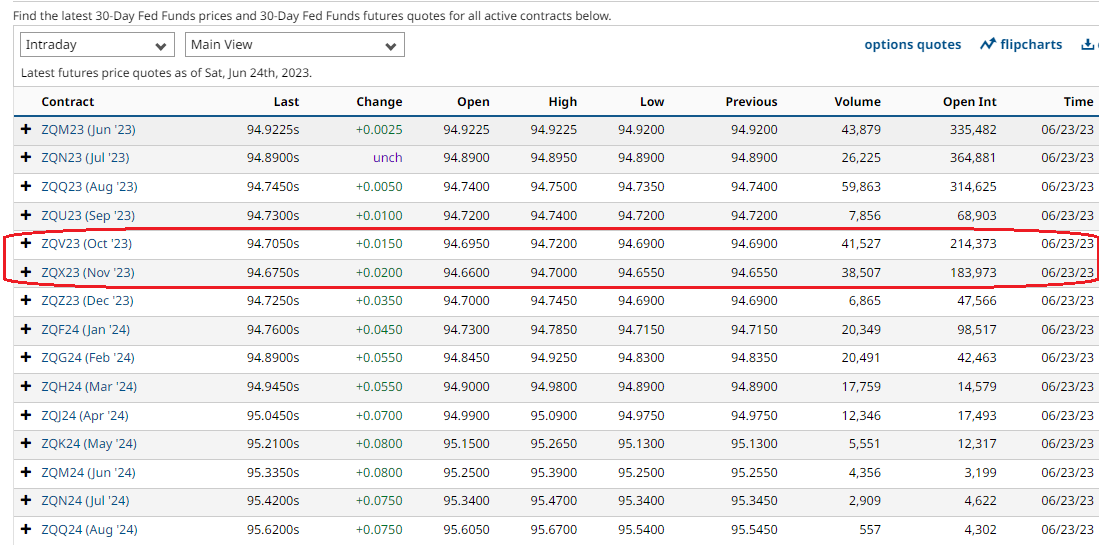Click plus icon beside ZQN23 (Jul '23)
The width and height of the screenshot is (1099, 545).
[x=26, y=158]
